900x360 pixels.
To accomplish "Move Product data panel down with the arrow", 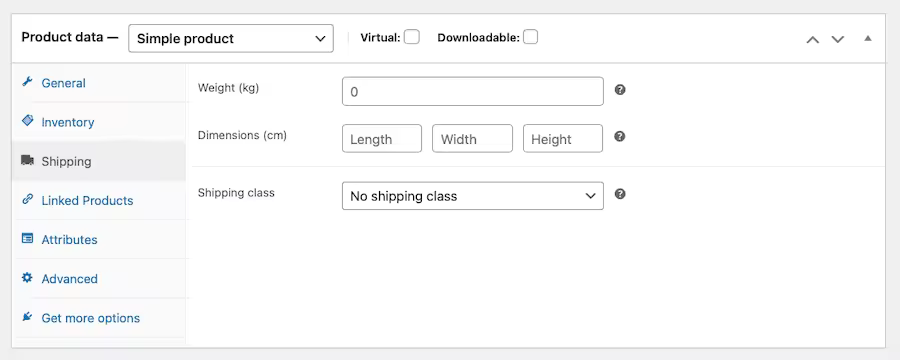I will tap(838, 39).
